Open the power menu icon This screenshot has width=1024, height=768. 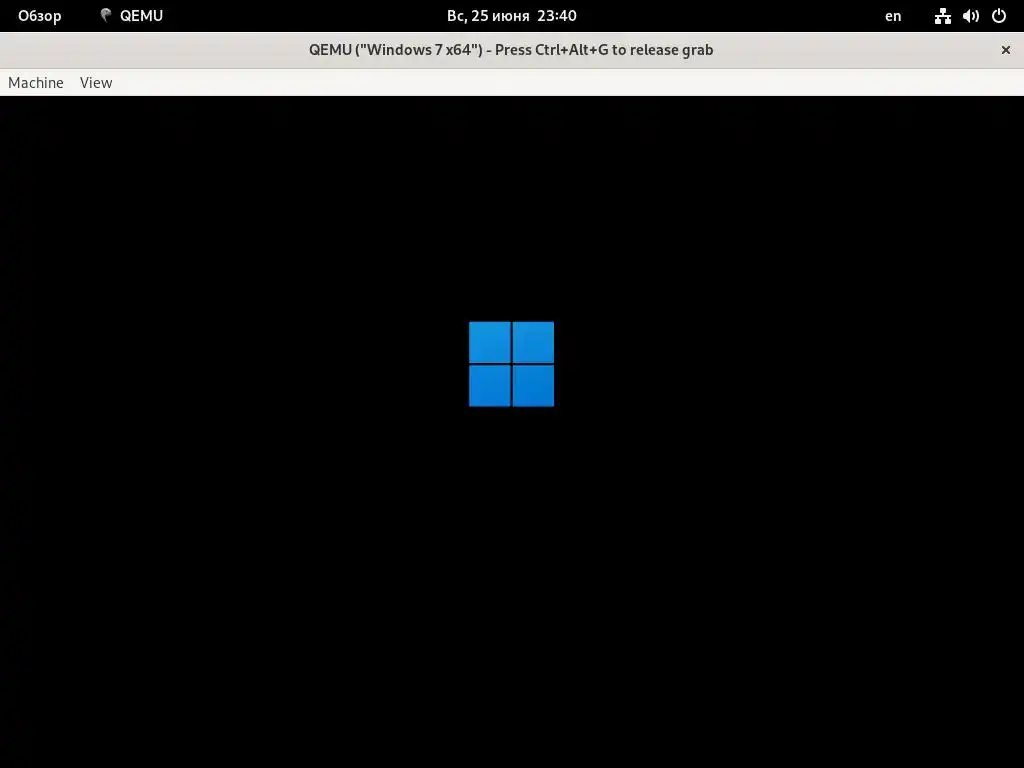(999, 16)
